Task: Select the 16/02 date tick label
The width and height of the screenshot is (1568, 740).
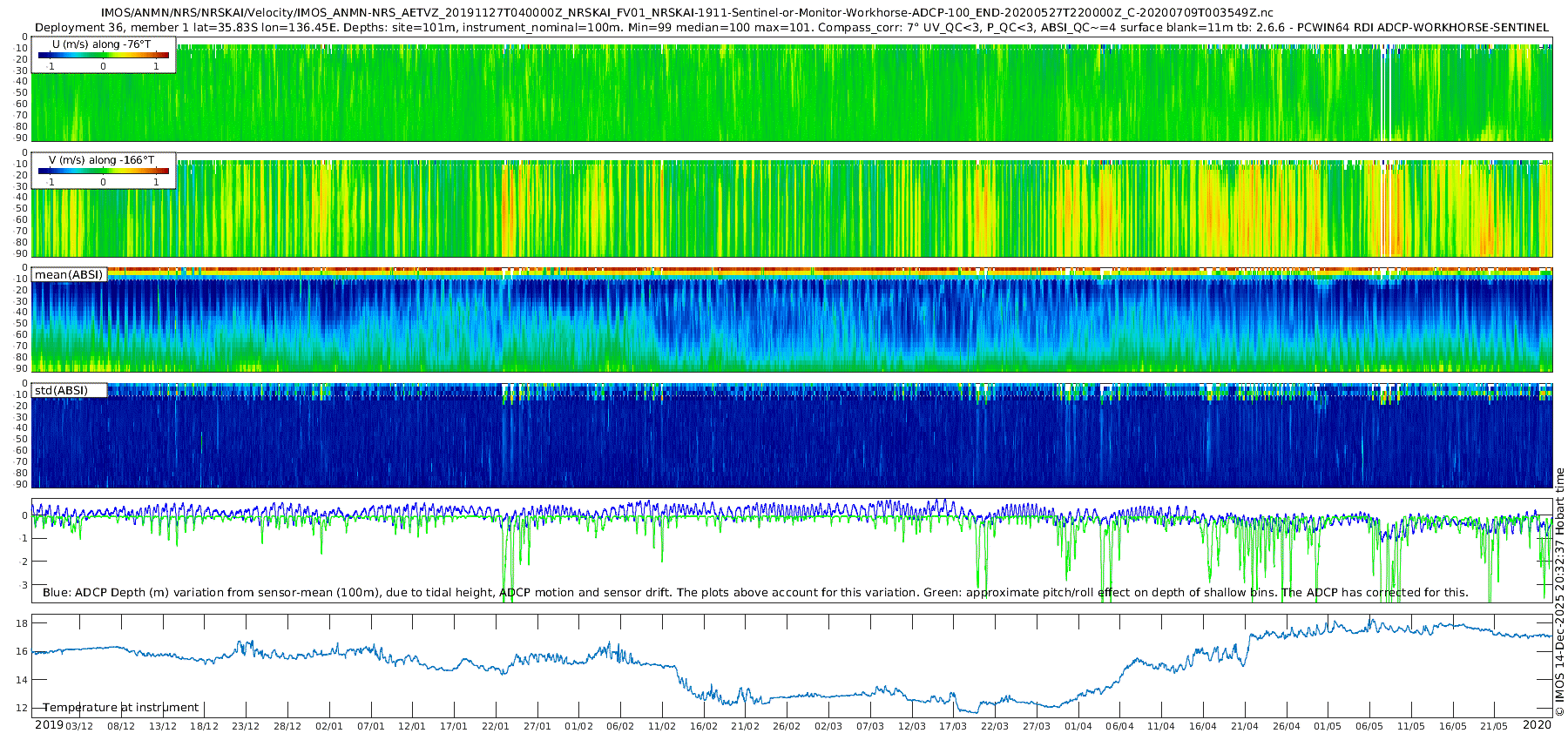Action: tap(703, 726)
